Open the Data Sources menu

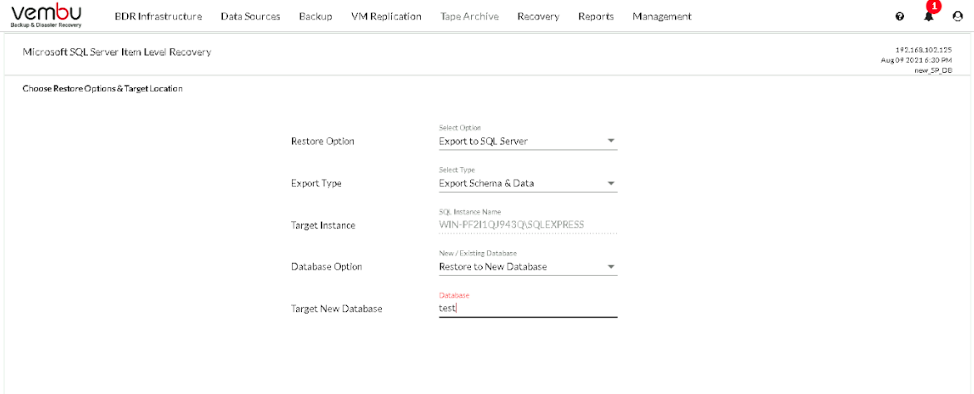pyautogui.click(x=250, y=17)
